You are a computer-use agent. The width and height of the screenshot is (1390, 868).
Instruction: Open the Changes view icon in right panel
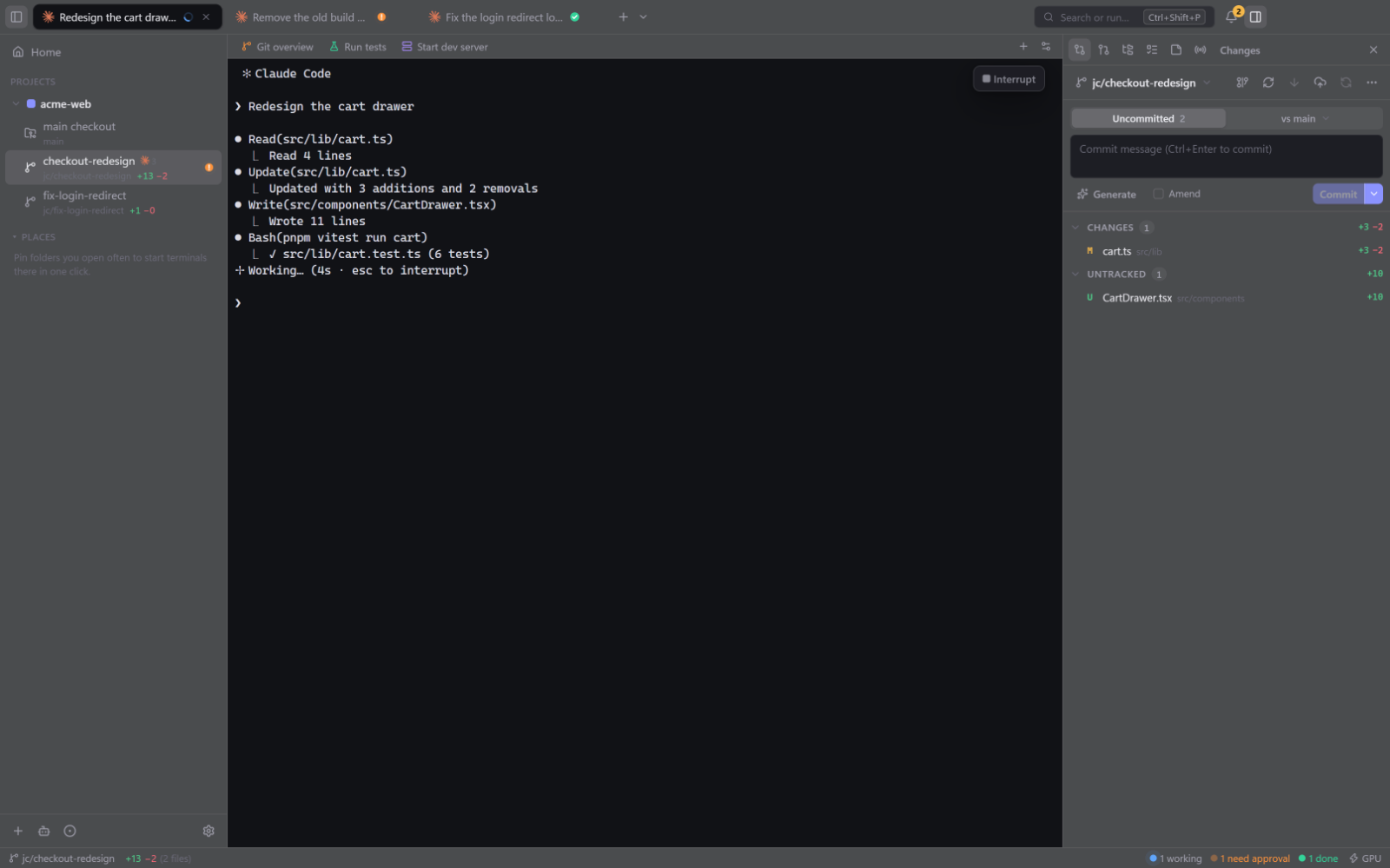(x=1079, y=50)
